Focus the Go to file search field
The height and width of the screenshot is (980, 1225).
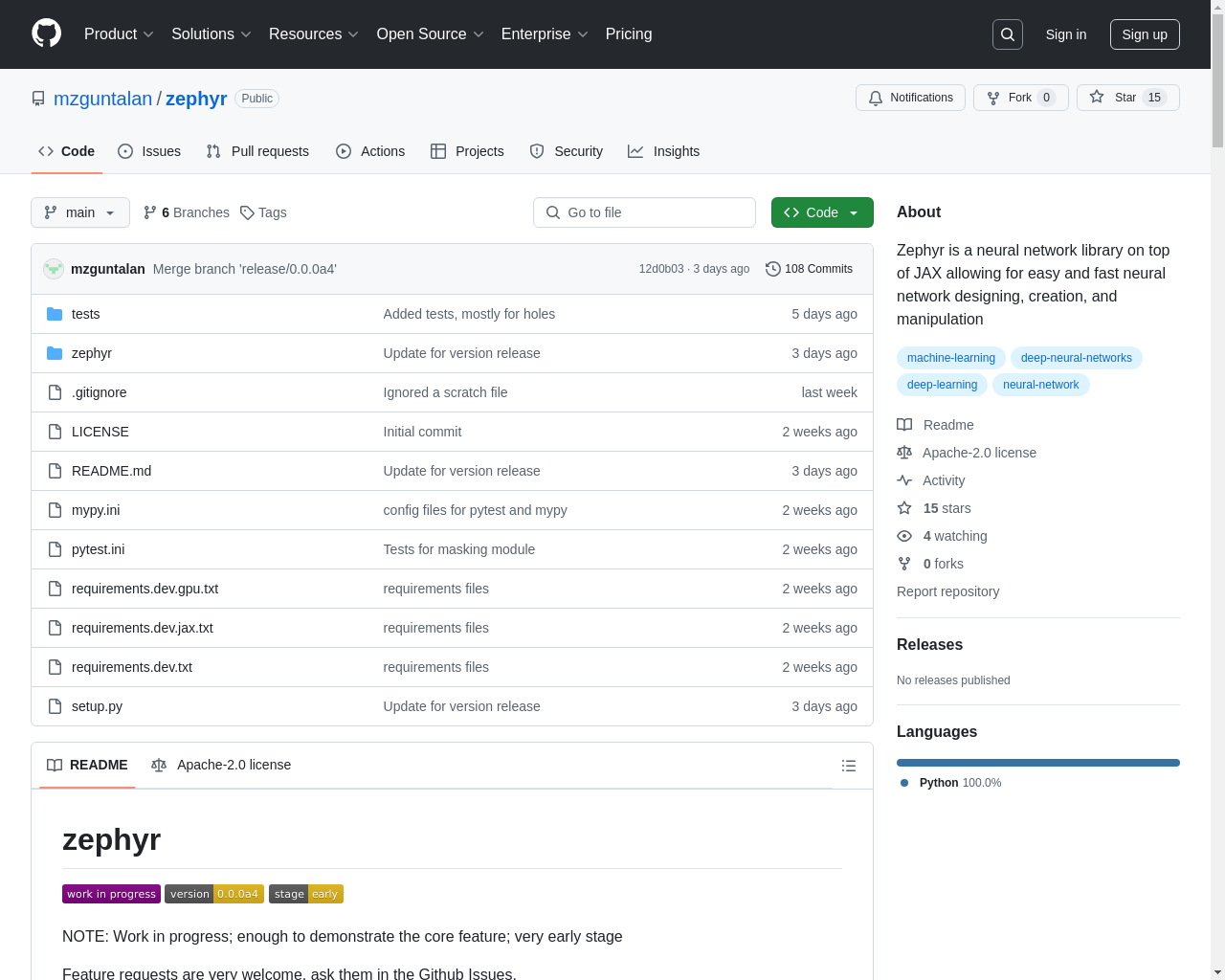coord(644,212)
